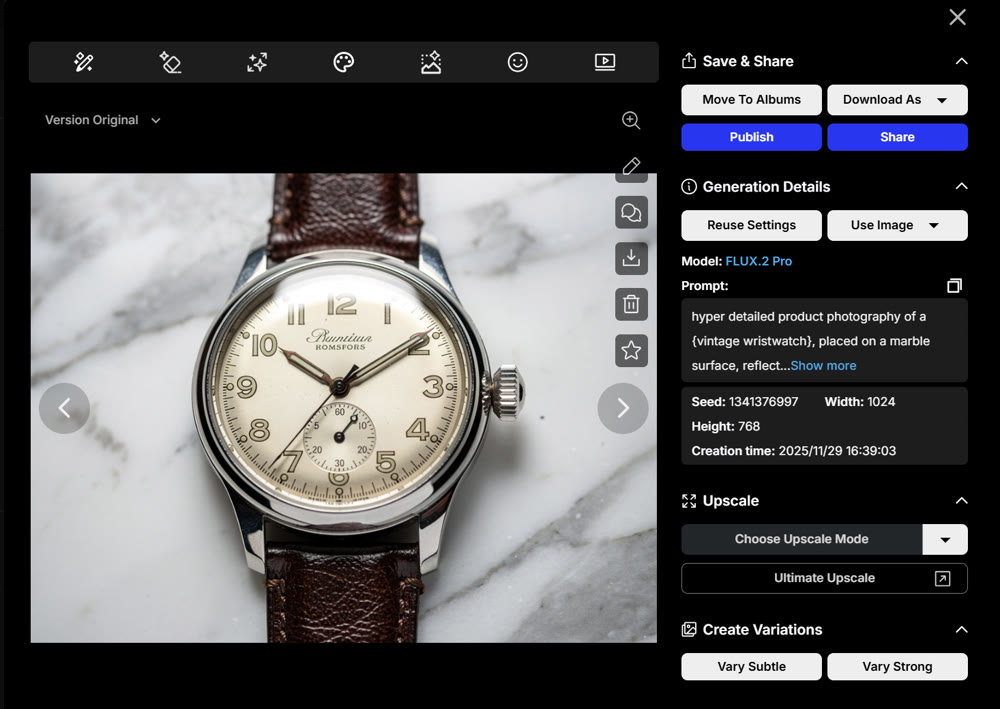Open the video generation tool
1000x709 pixels.
pyautogui.click(x=604, y=62)
